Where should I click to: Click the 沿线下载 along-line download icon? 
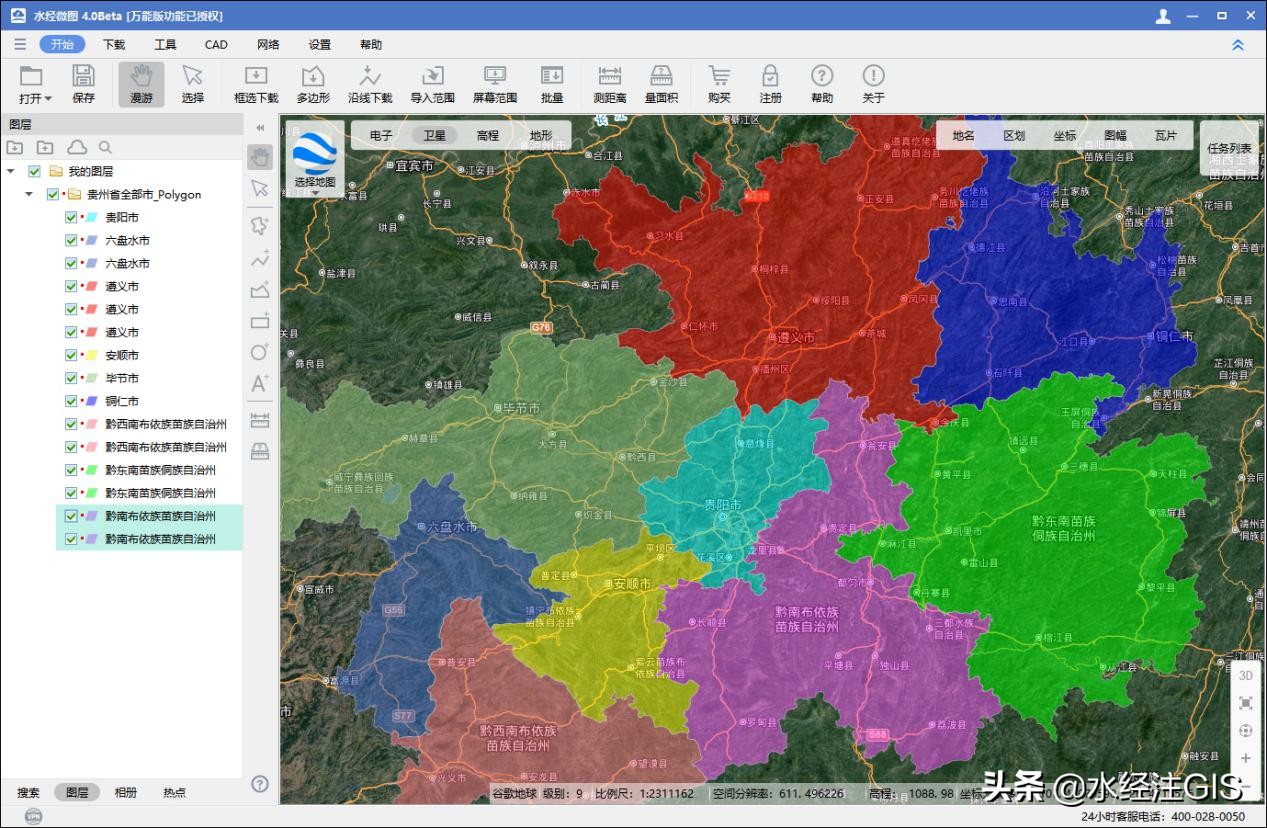point(370,77)
